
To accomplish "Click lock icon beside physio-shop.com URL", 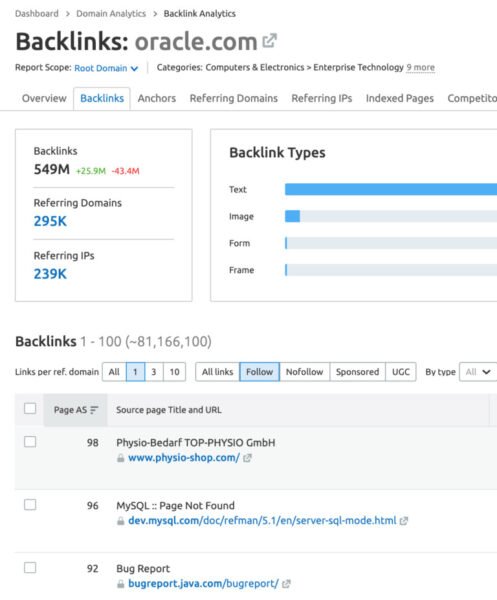I will coord(121,458).
